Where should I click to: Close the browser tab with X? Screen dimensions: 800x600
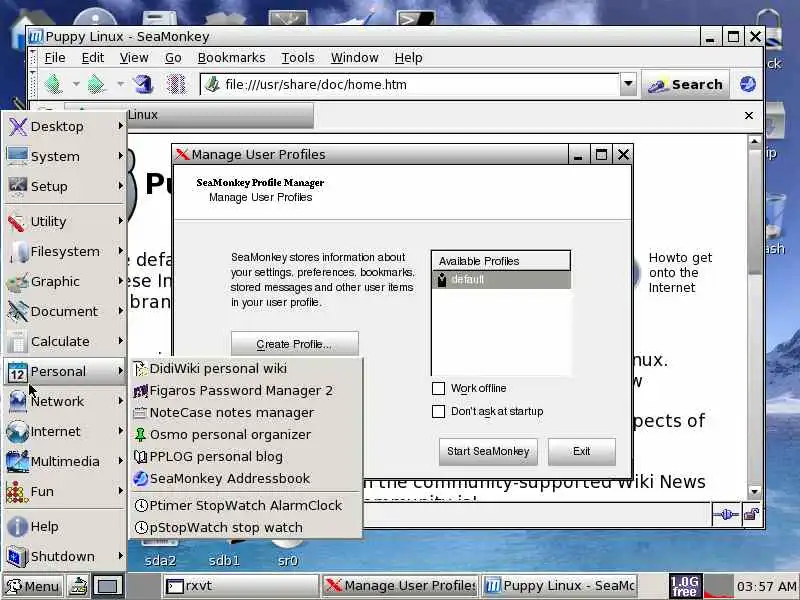click(x=748, y=115)
